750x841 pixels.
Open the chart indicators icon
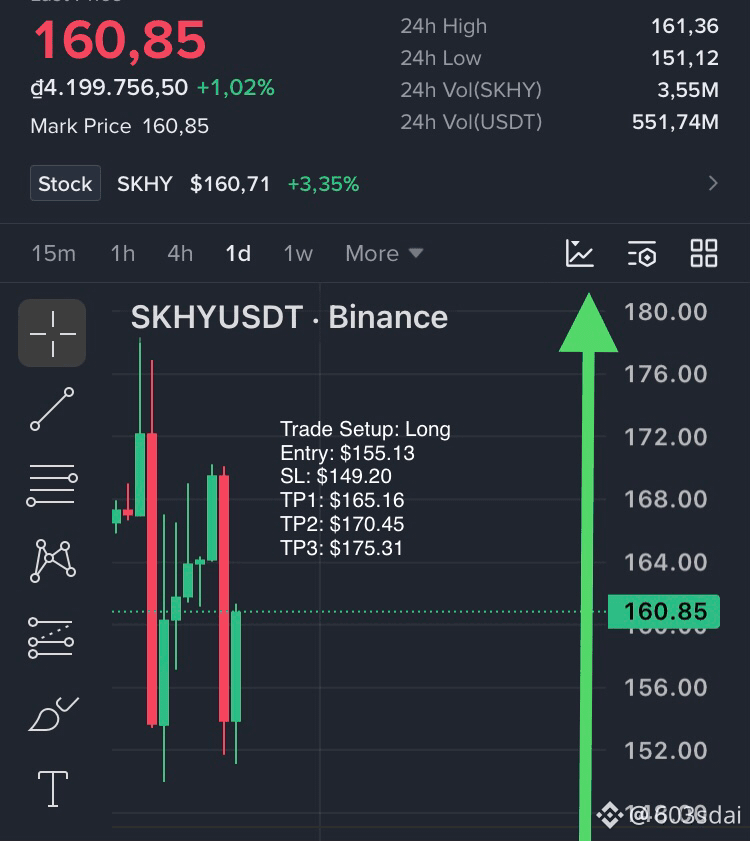pos(579,253)
